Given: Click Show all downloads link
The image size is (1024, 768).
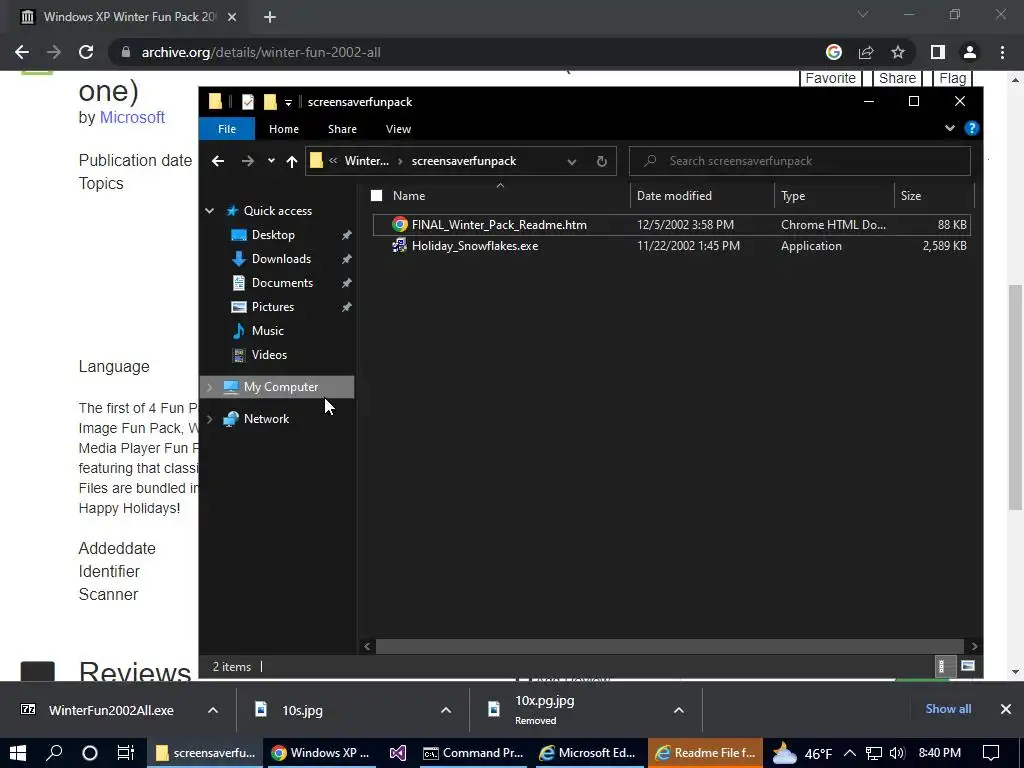Looking at the screenshot, I should [948, 709].
